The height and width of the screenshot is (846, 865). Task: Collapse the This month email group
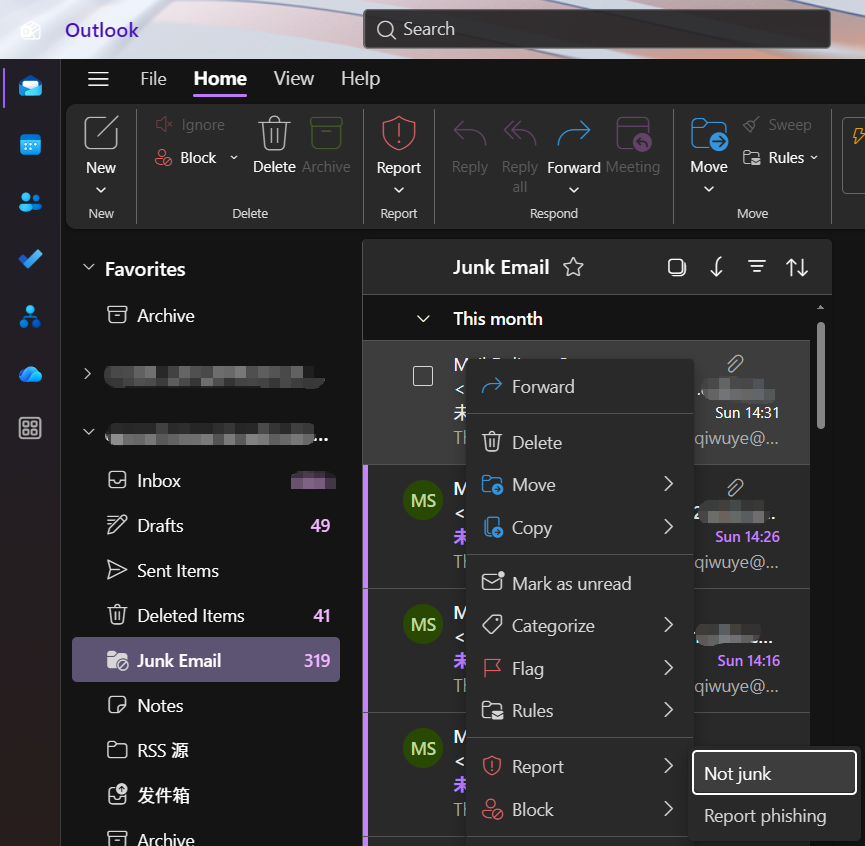pyautogui.click(x=423, y=319)
